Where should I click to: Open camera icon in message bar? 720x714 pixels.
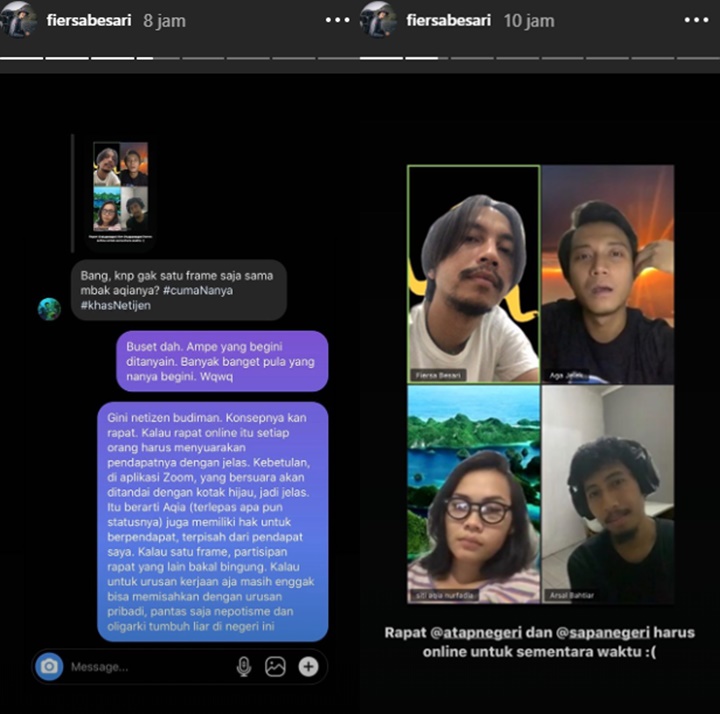coord(49,666)
